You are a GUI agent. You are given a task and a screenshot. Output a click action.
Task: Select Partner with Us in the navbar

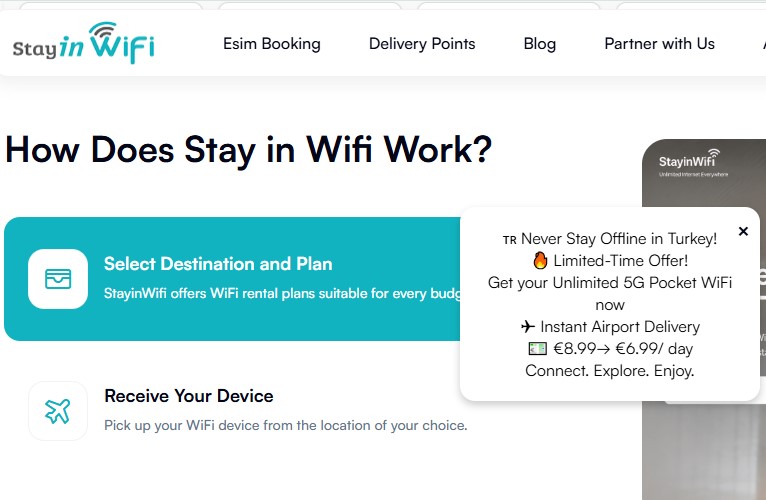click(660, 43)
